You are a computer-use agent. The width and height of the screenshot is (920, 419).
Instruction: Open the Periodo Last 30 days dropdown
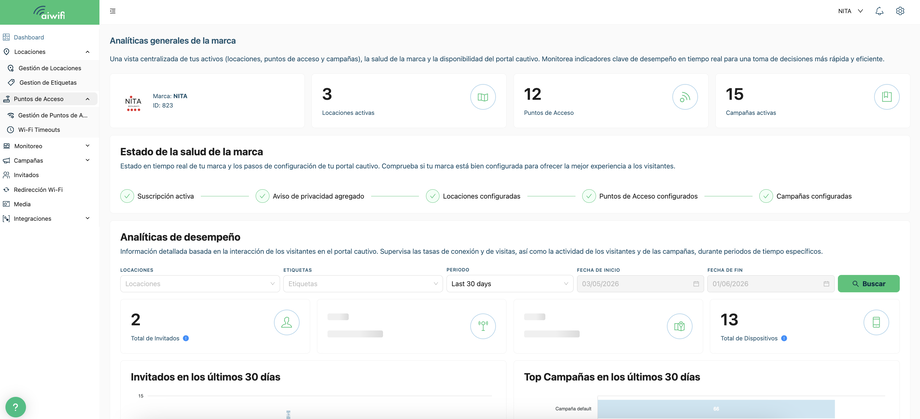pos(509,283)
